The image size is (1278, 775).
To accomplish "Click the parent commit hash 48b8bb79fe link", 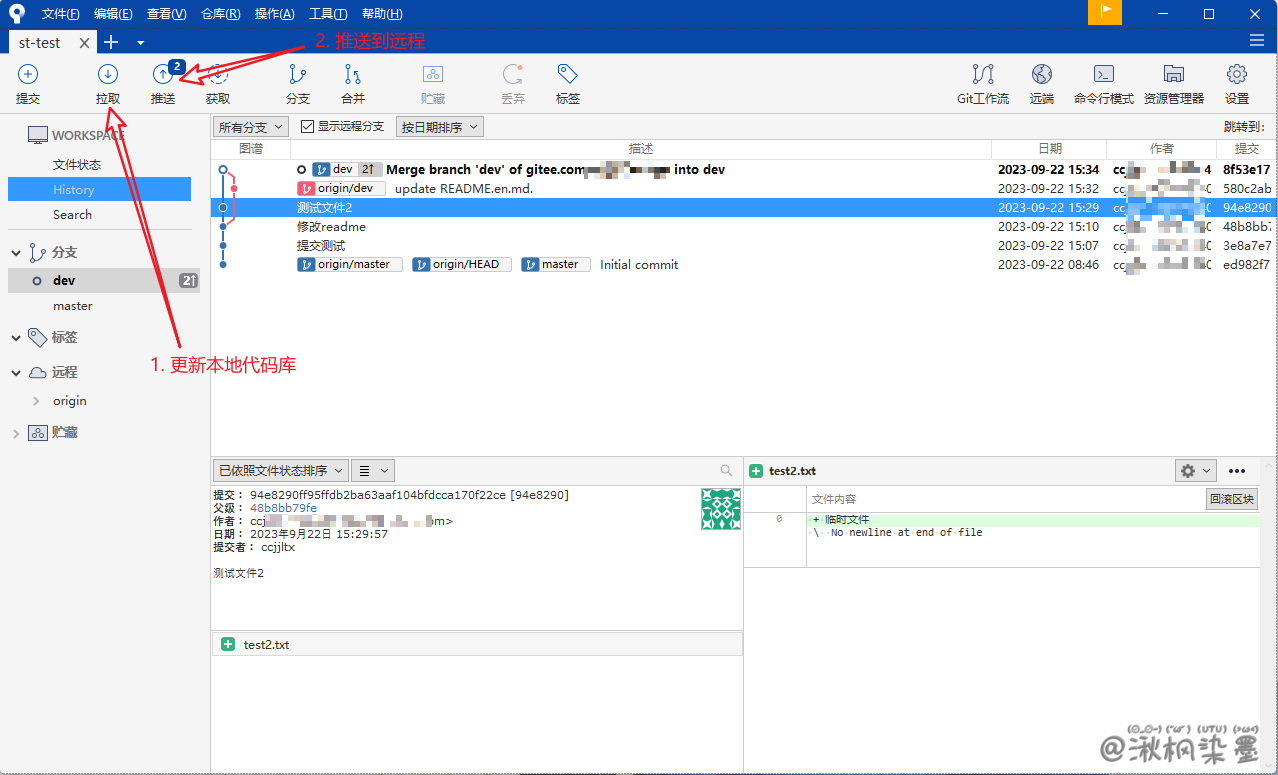I will click(283, 508).
